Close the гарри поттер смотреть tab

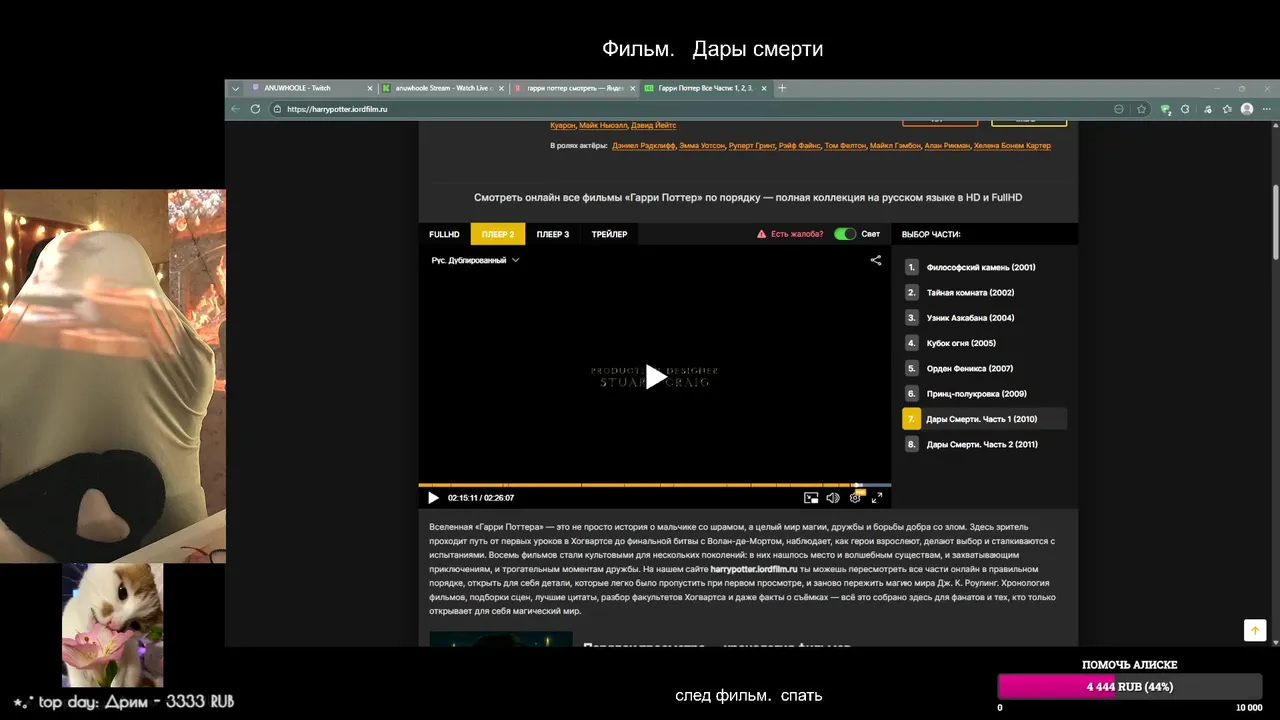pos(632,88)
